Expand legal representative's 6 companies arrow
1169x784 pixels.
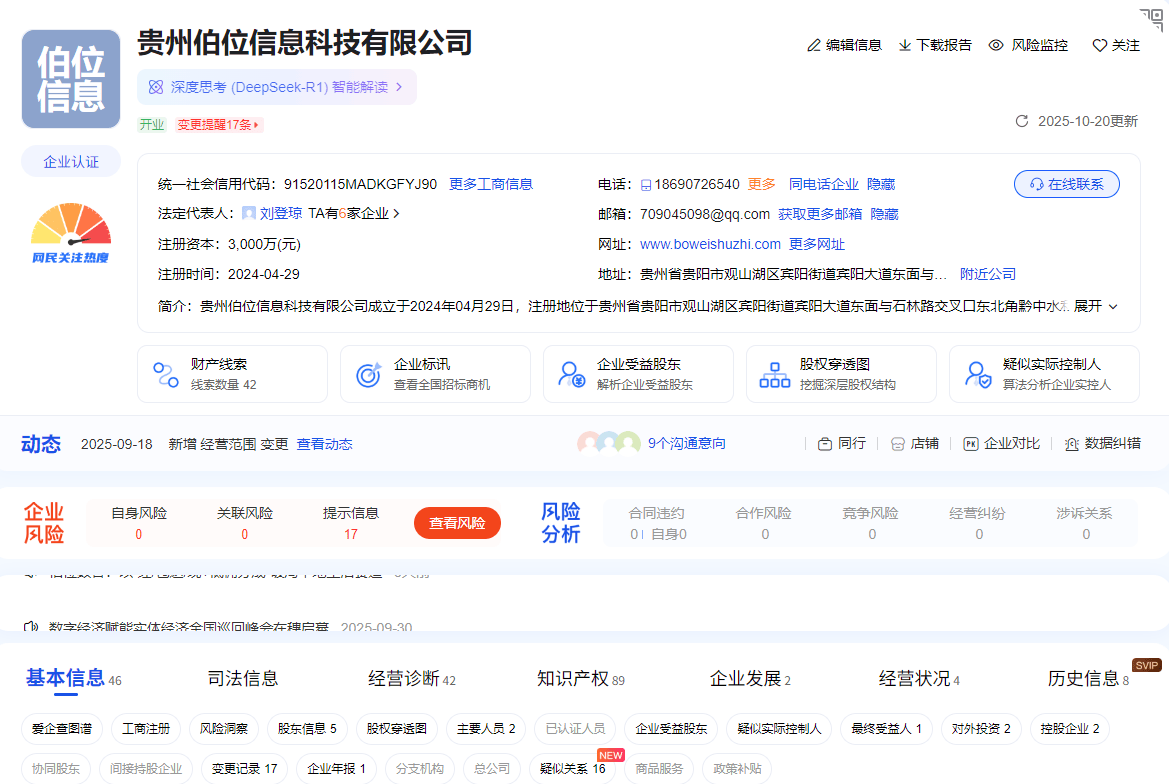tap(396, 214)
